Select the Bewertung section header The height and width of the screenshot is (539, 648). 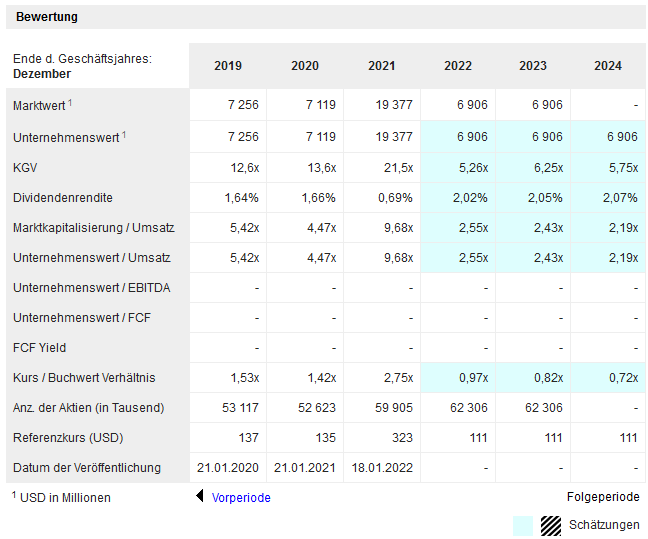click(47, 17)
